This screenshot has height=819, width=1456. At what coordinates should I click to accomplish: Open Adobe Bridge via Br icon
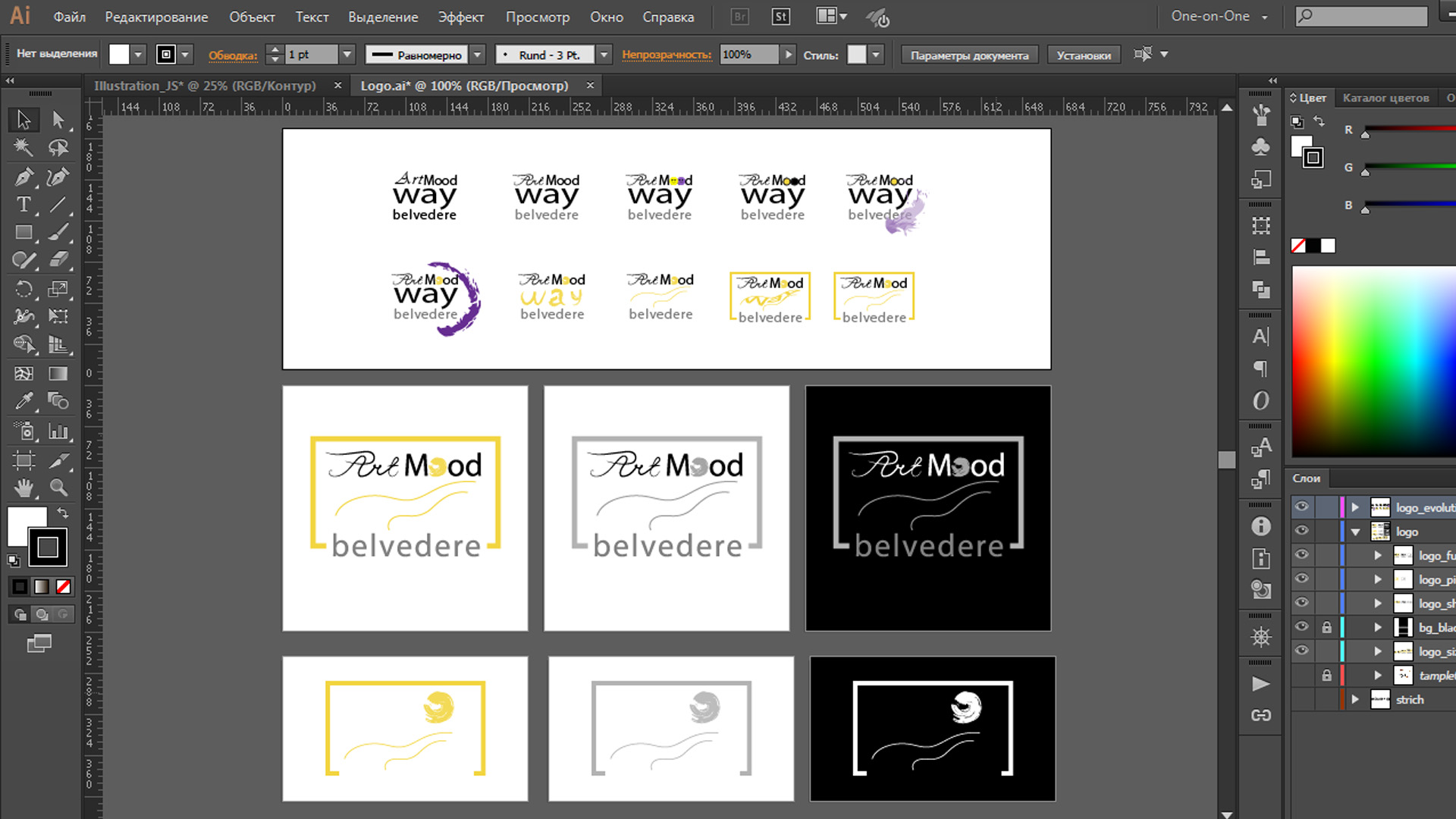(739, 17)
